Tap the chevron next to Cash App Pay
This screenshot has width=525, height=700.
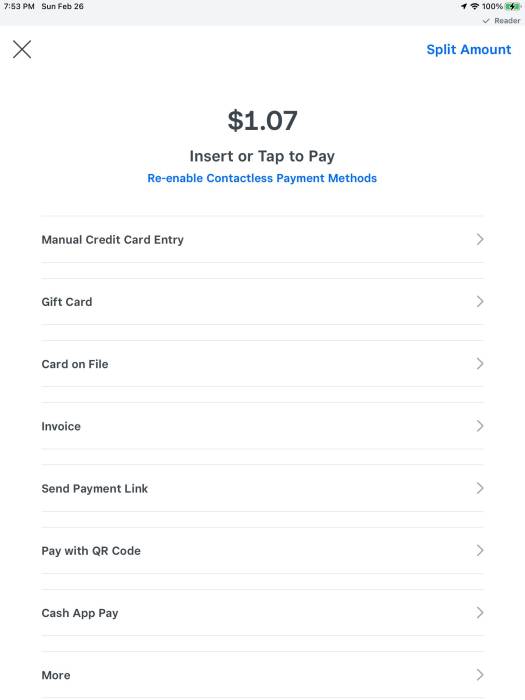pyautogui.click(x=480, y=613)
